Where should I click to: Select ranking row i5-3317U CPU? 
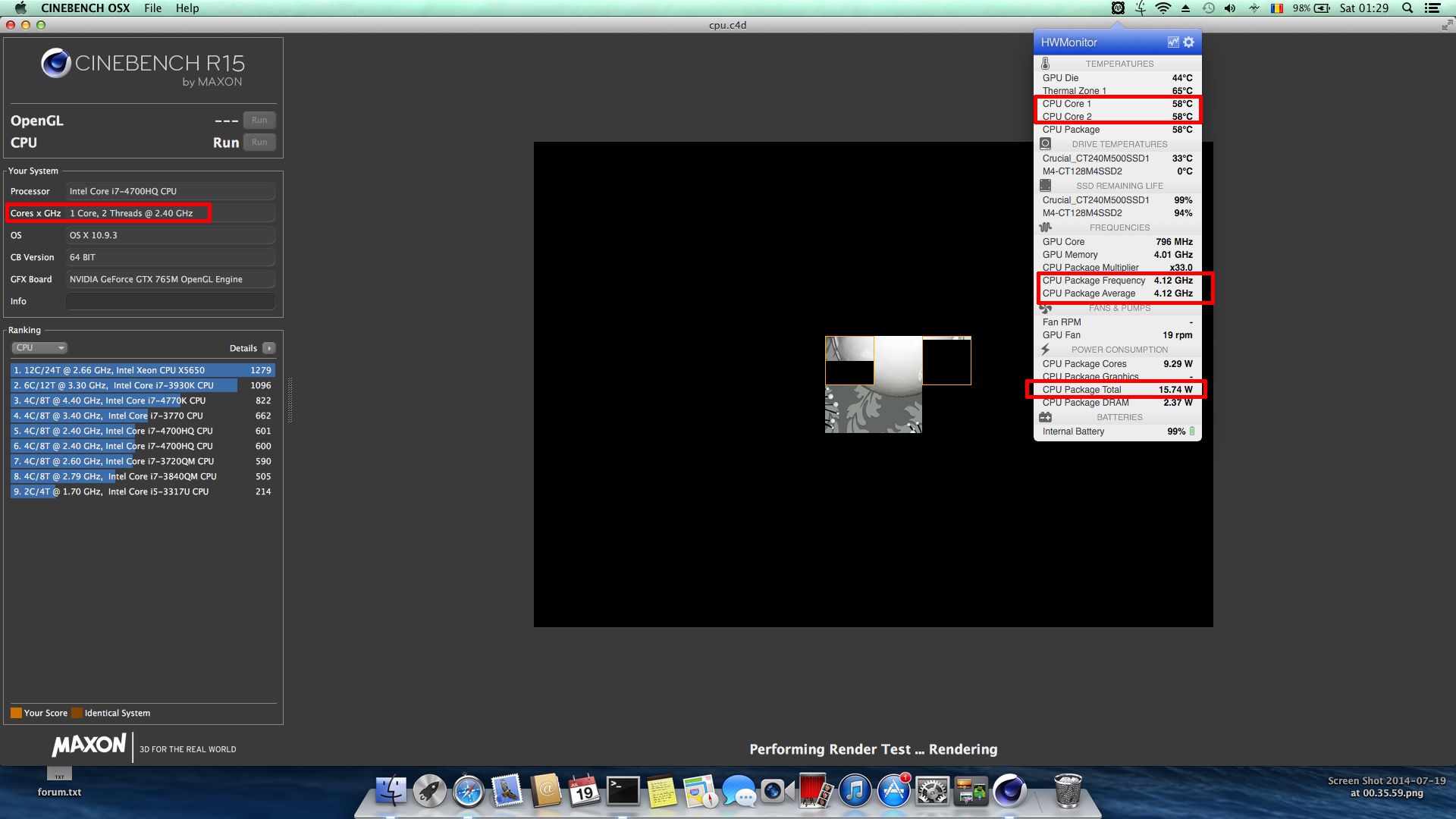tap(143, 491)
